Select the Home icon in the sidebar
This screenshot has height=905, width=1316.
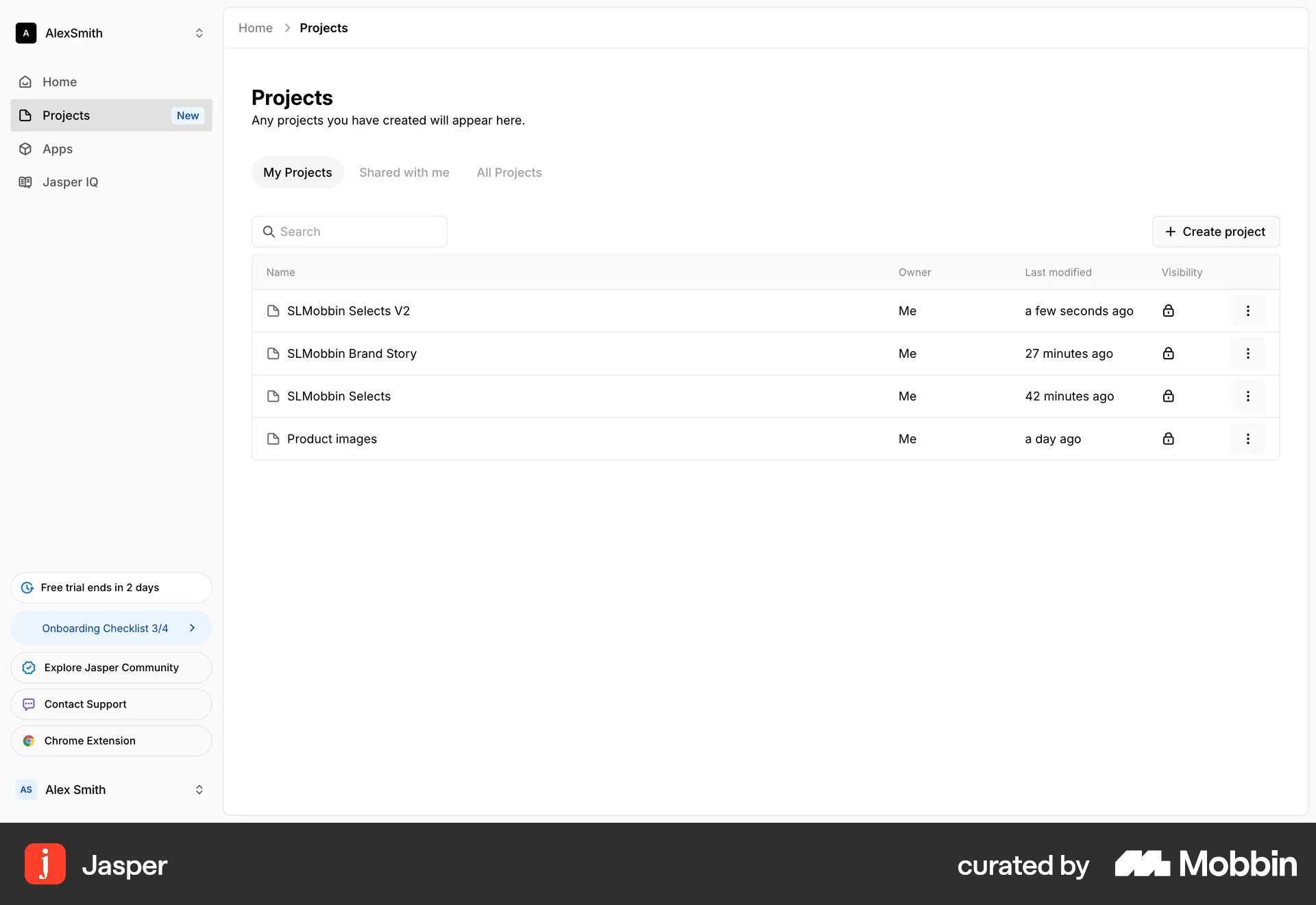tap(25, 82)
